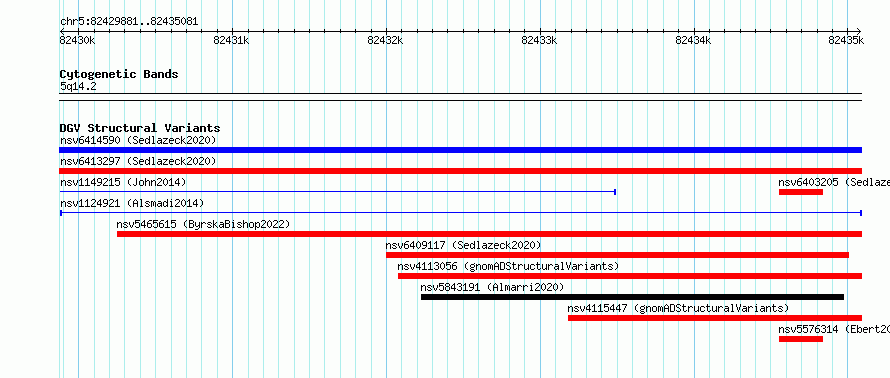Select the nsv1124921 (Alsmadi2014) label
Viewport: 890px width, 378px height.
point(132,203)
